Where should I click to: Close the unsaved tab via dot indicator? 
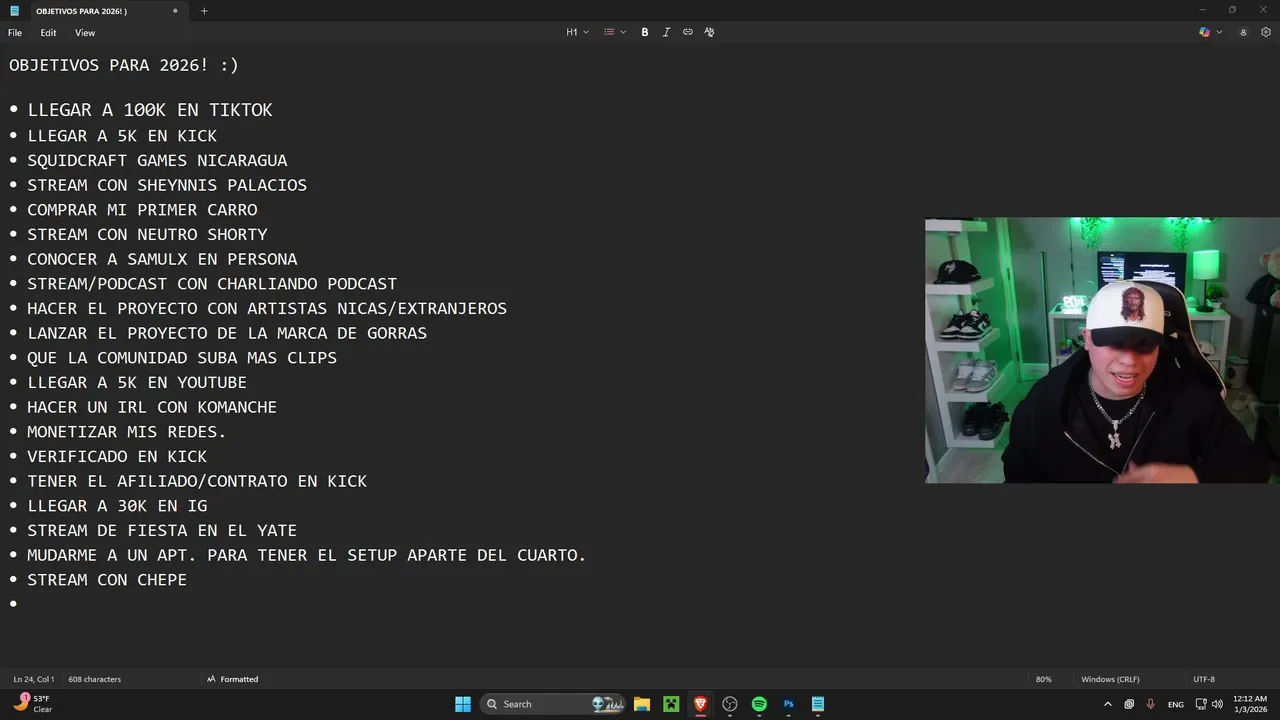[175, 11]
